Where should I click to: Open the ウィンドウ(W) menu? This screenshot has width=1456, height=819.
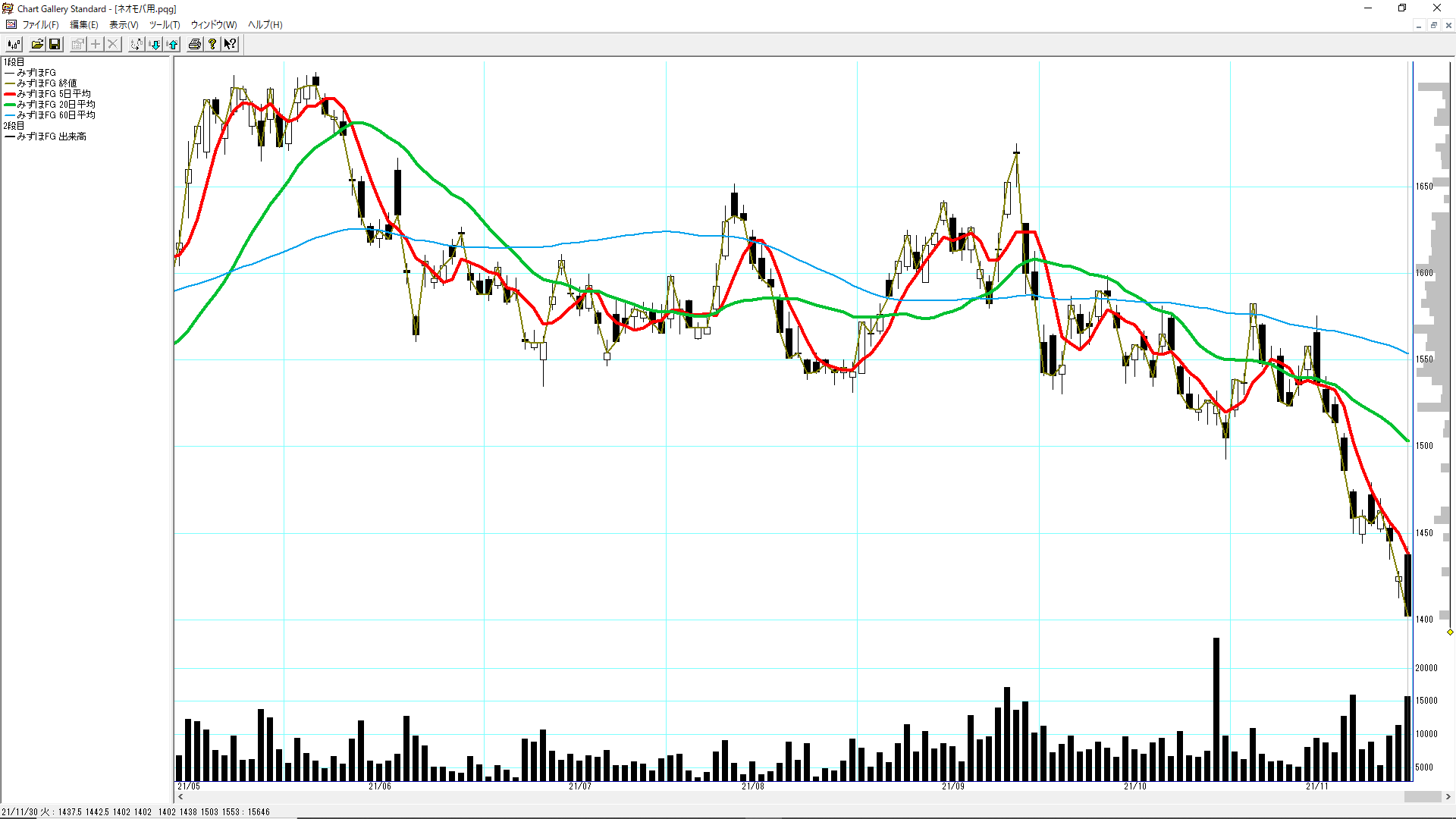(213, 25)
